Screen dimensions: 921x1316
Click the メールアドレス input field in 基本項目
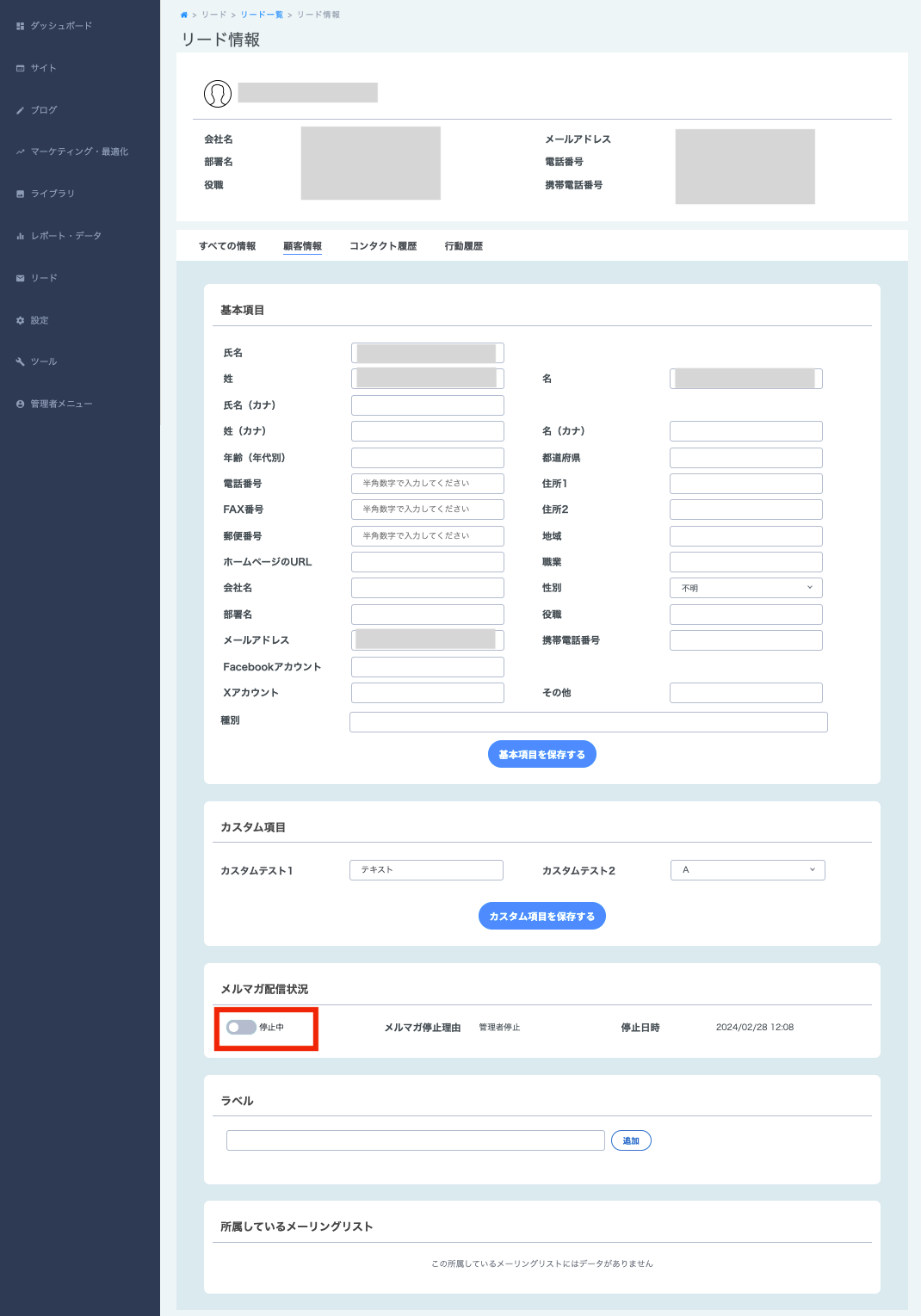(x=428, y=640)
